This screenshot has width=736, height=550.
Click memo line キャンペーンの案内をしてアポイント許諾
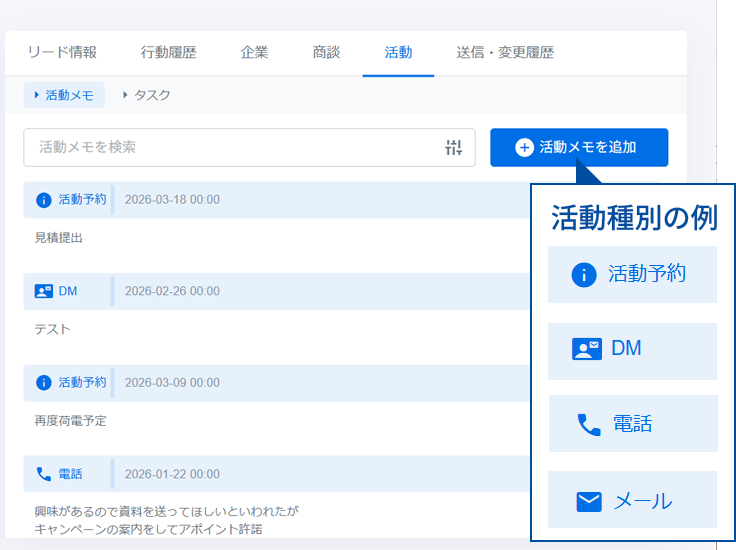(148, 530)
